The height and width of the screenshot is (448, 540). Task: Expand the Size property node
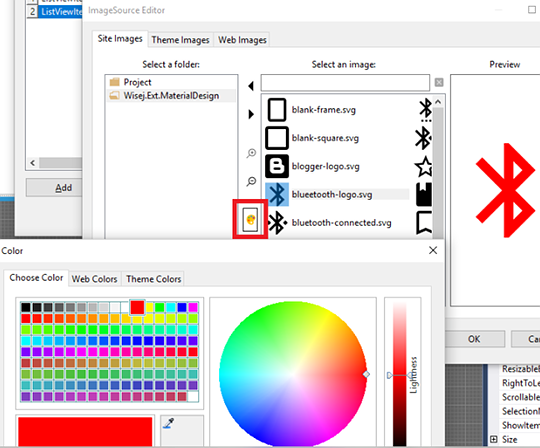494,439
